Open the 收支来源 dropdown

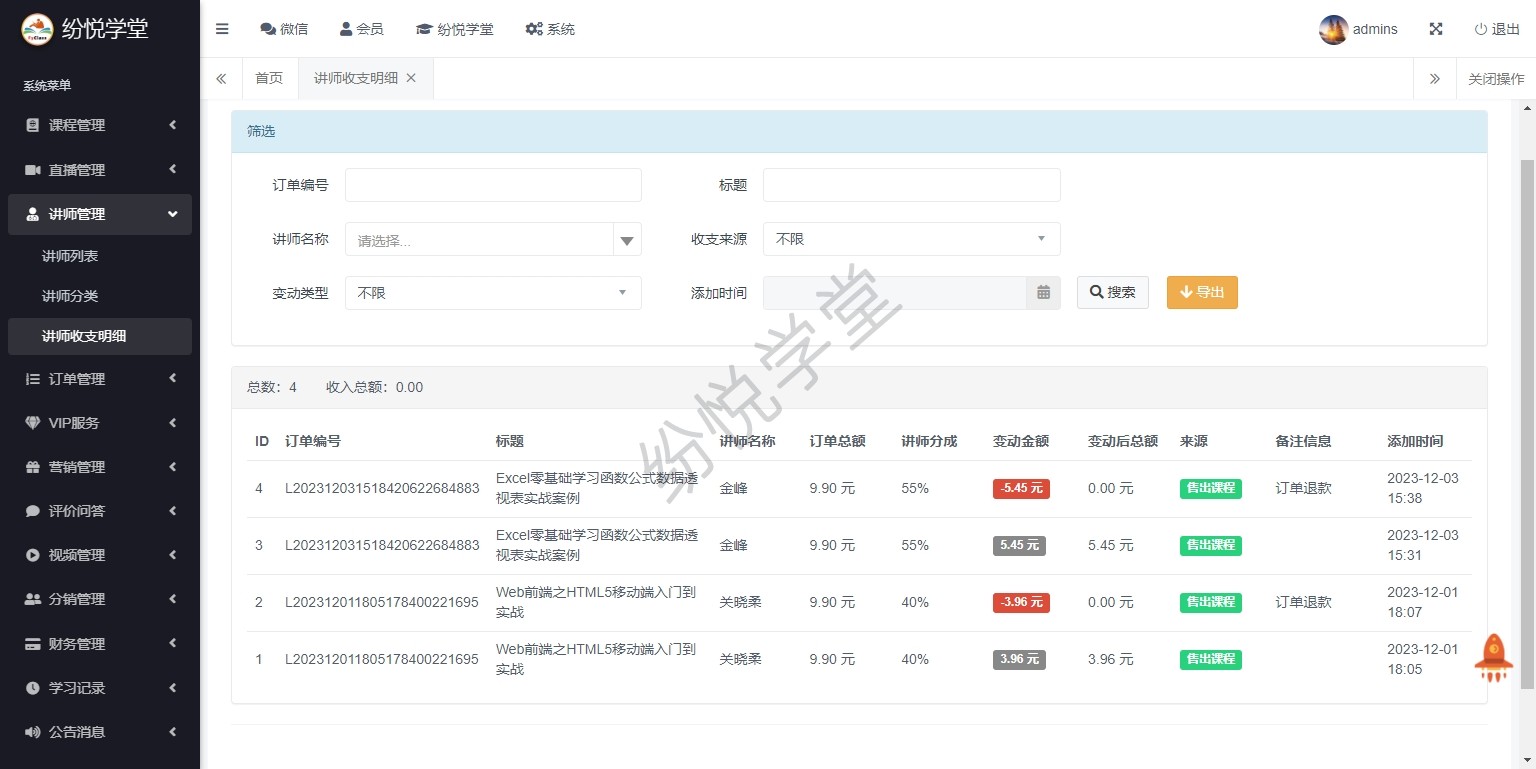tap(911, 239)
